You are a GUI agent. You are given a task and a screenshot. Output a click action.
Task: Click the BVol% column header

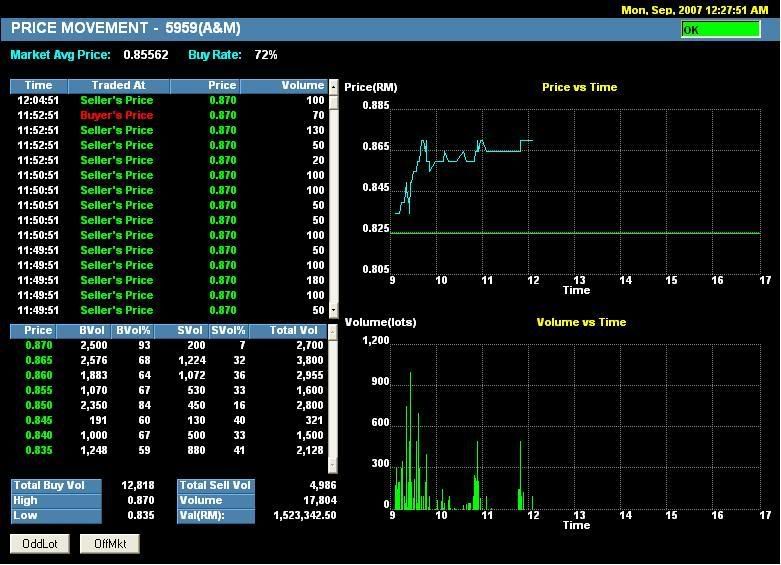coord(133,330)
